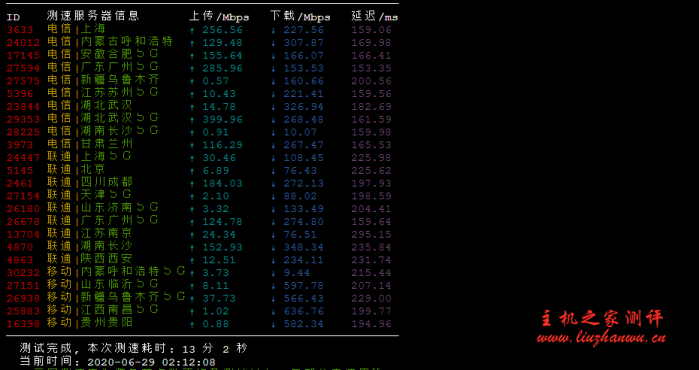Select server ID "26938"
The height and width of the screenshot is (370, 699).
23,298
